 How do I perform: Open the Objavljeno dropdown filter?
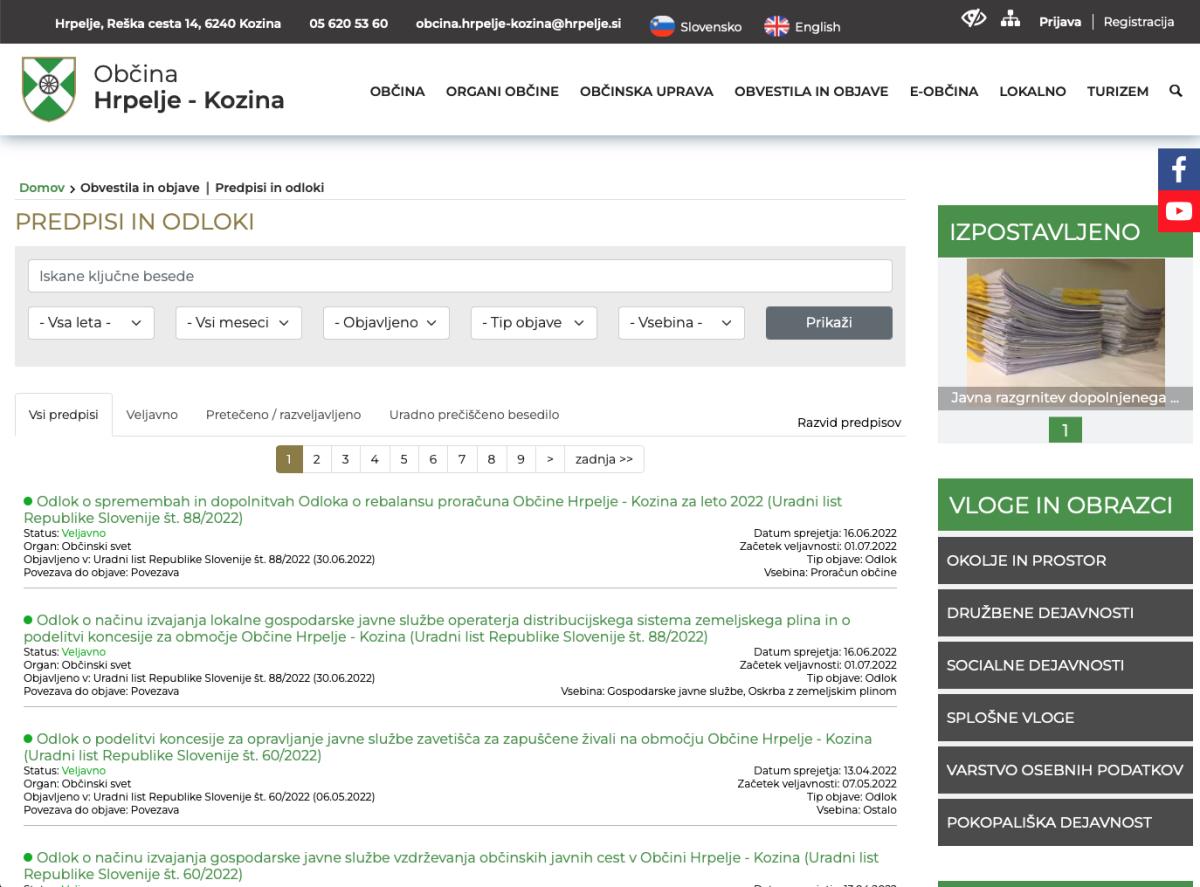point(386,323)
